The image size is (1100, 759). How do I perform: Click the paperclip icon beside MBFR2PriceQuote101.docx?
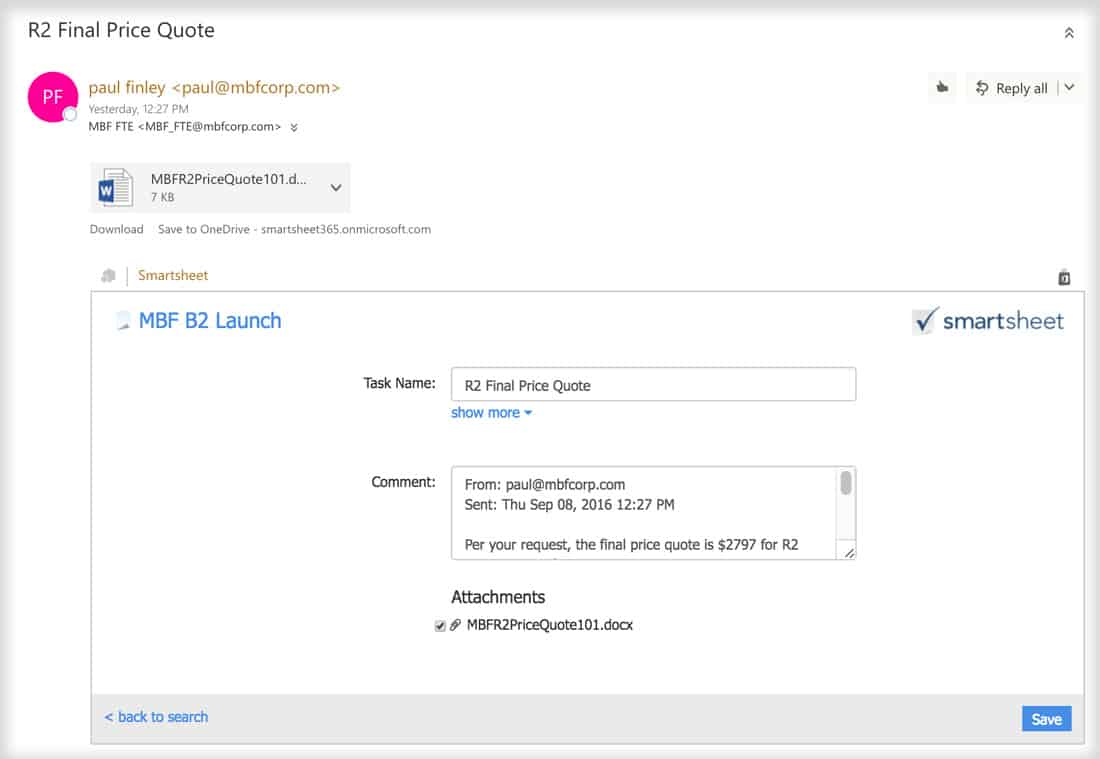(455, 625)
